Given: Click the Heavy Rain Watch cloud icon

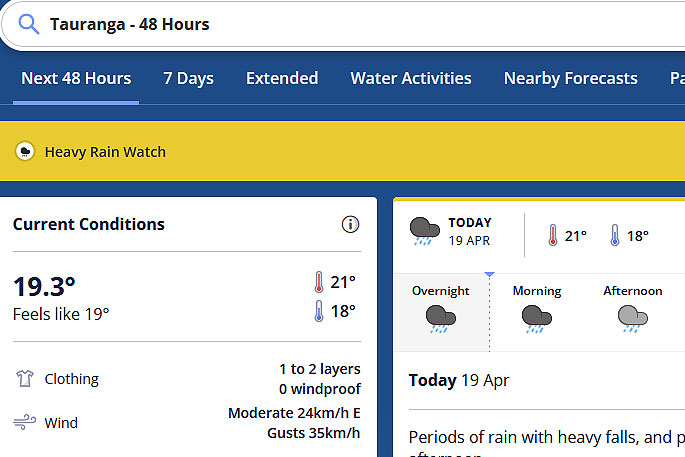Looking at the screenshot, I should (x=25, y=152).
